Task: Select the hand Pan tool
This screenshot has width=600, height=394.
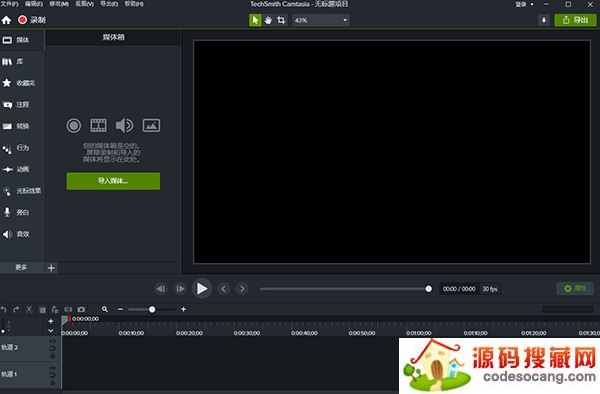Action: [268, 20]
